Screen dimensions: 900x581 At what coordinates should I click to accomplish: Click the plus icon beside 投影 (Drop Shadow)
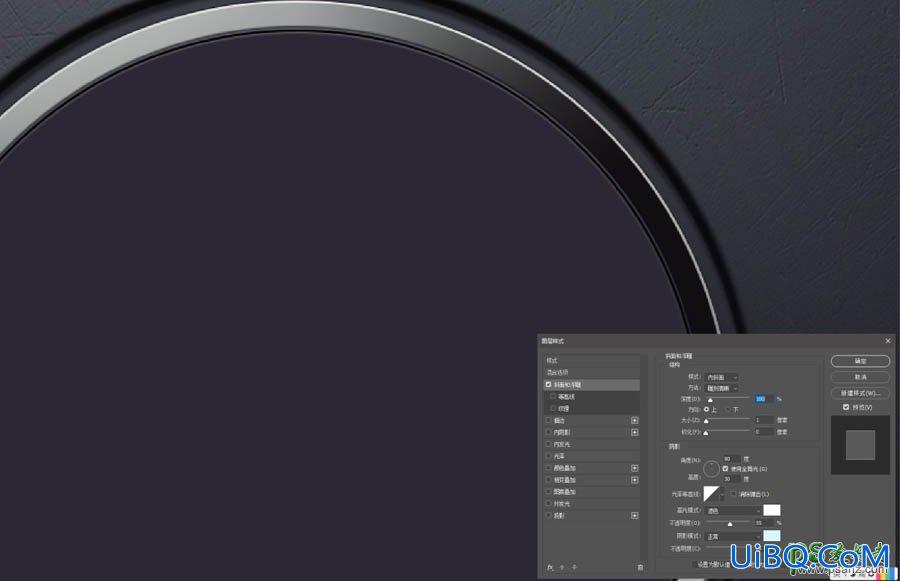click(634, 516)
